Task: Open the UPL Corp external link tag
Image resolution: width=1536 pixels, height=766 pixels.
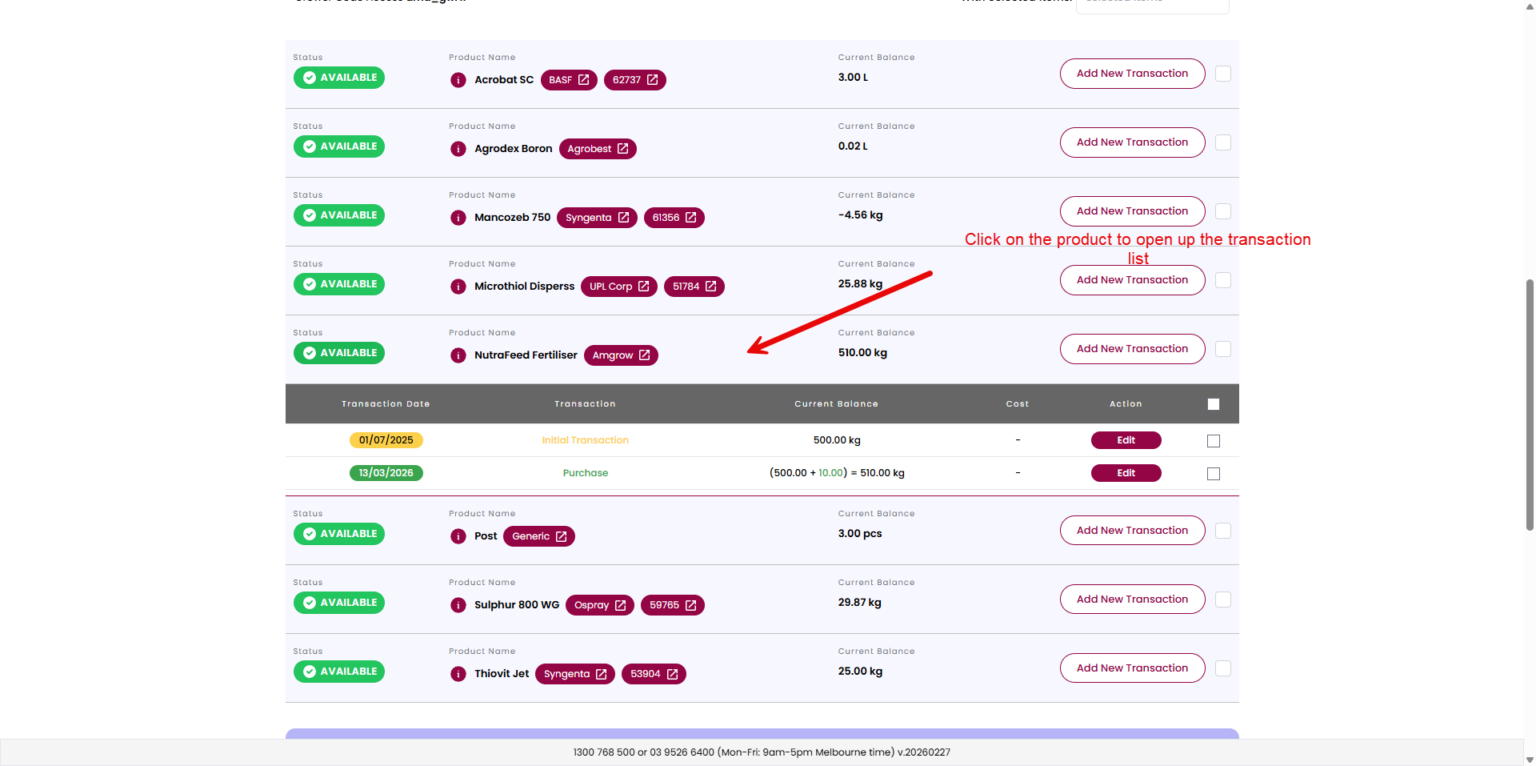Action: (x=618, y=287)
